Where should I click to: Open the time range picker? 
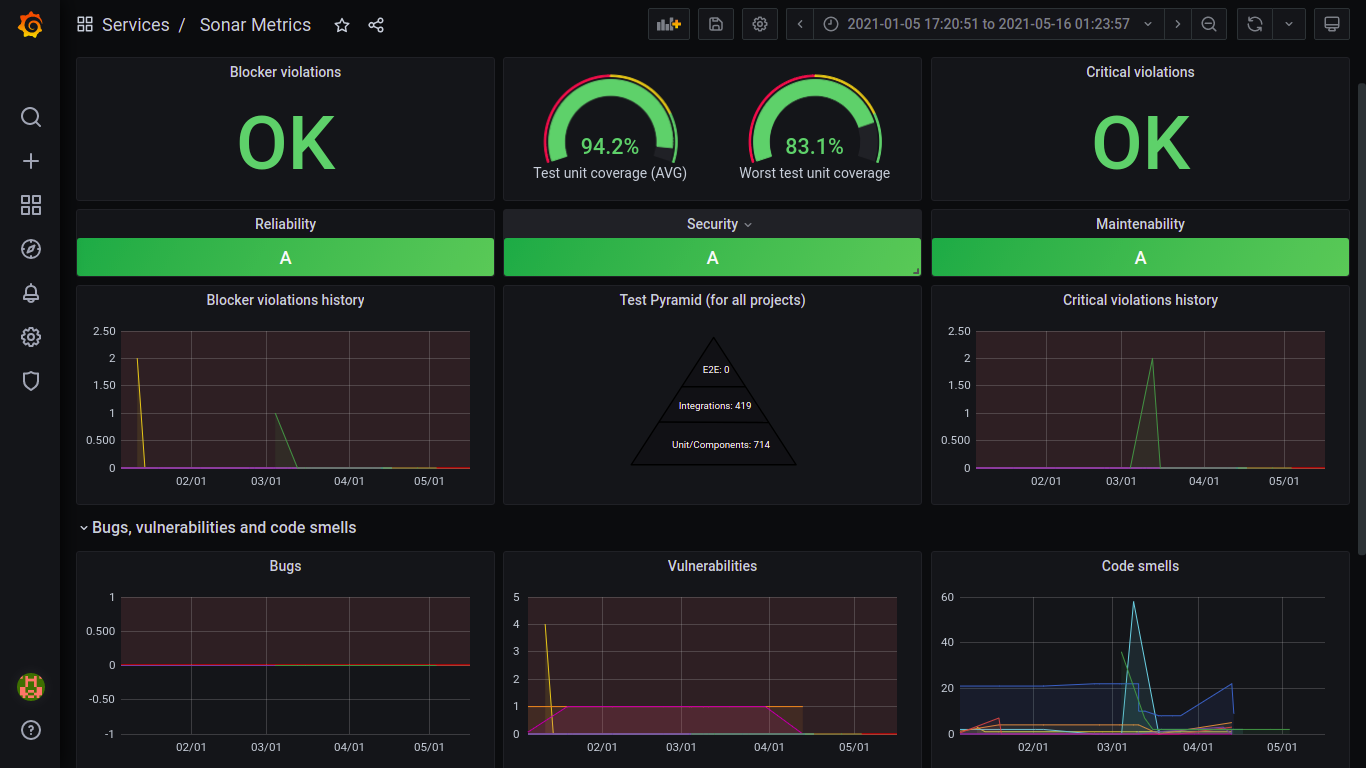pyautogui.click(x=989, y=24)
